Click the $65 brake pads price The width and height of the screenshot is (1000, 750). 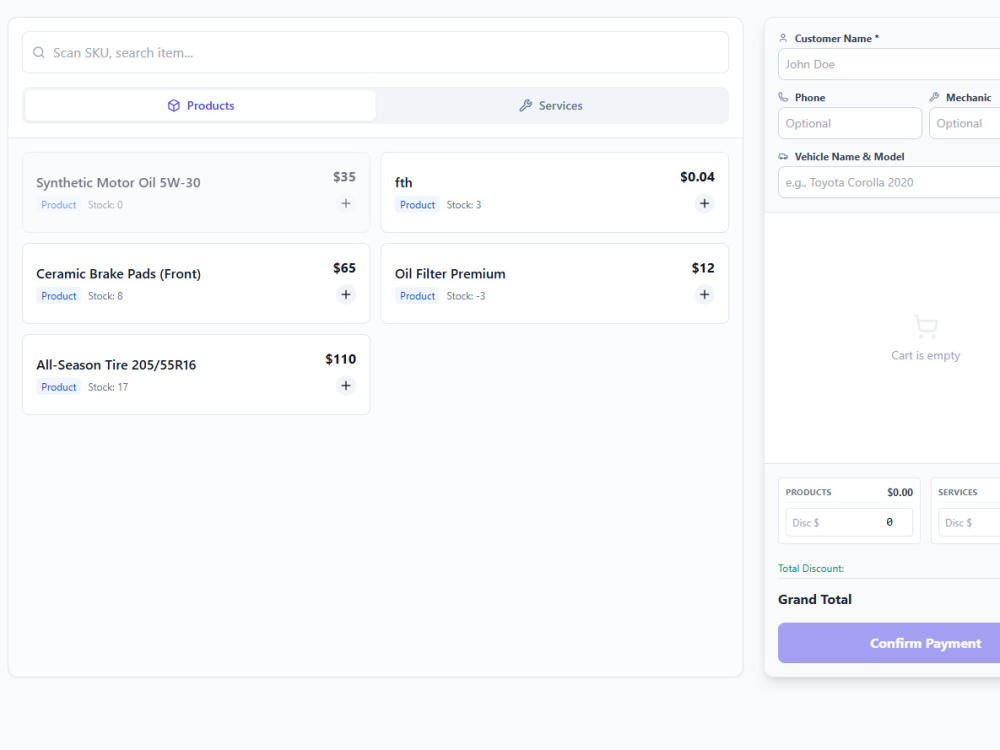point(344,268)
